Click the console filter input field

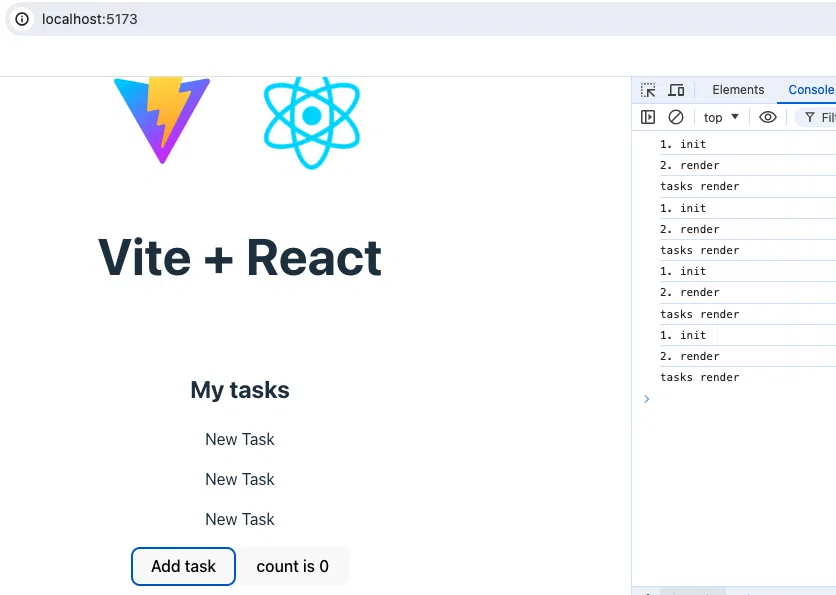click(816, 117)
